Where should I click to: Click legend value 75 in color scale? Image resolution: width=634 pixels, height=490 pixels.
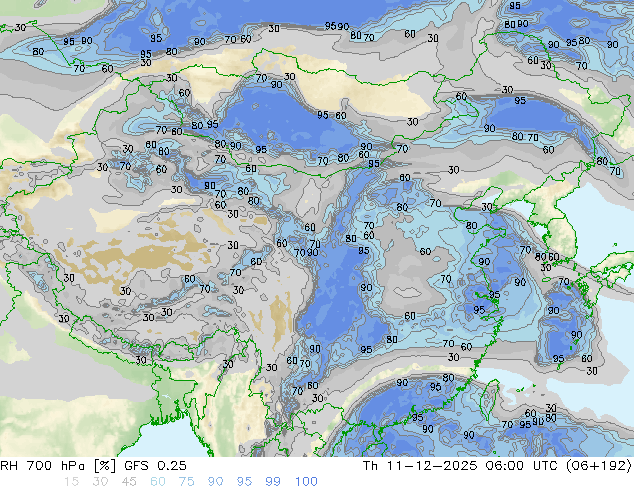(x=186, y=482)
